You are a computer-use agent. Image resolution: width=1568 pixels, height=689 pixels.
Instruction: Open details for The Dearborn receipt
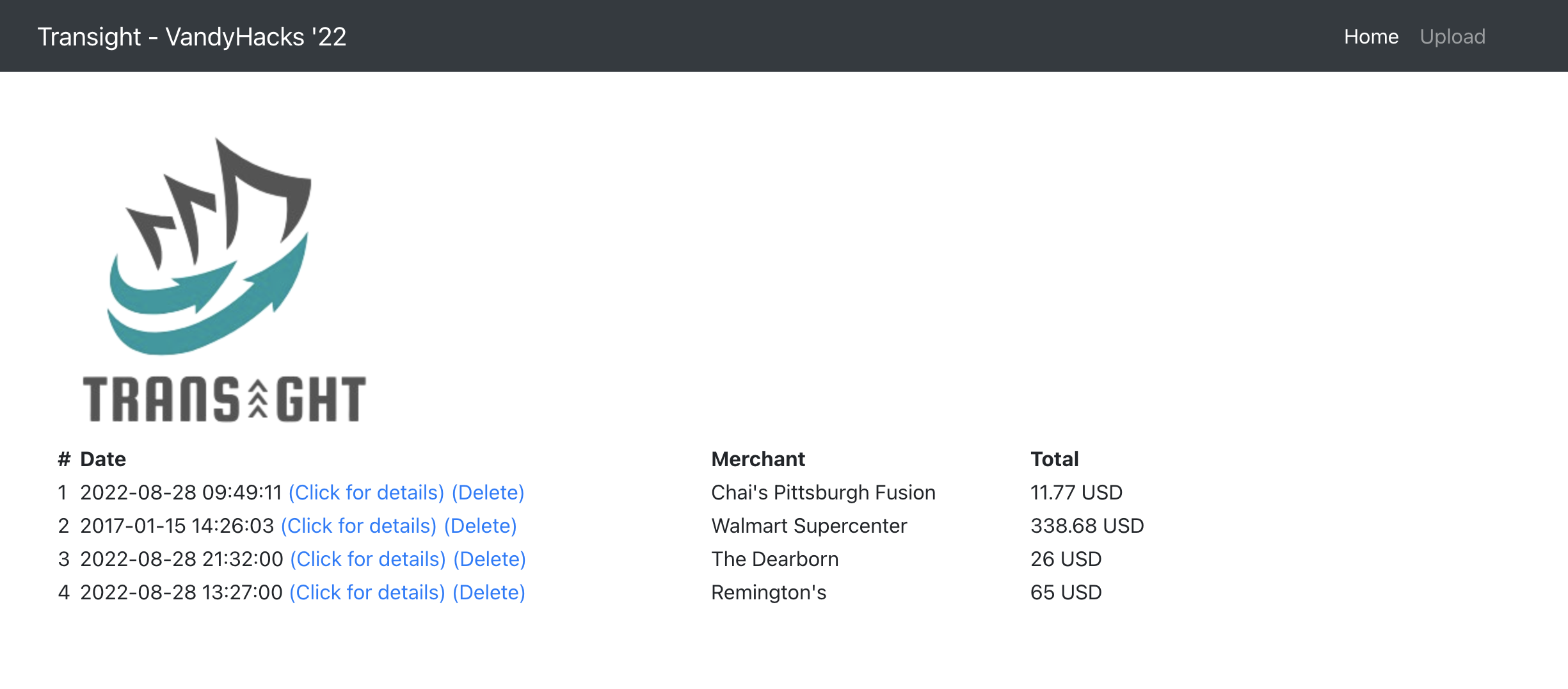(368, 559)
